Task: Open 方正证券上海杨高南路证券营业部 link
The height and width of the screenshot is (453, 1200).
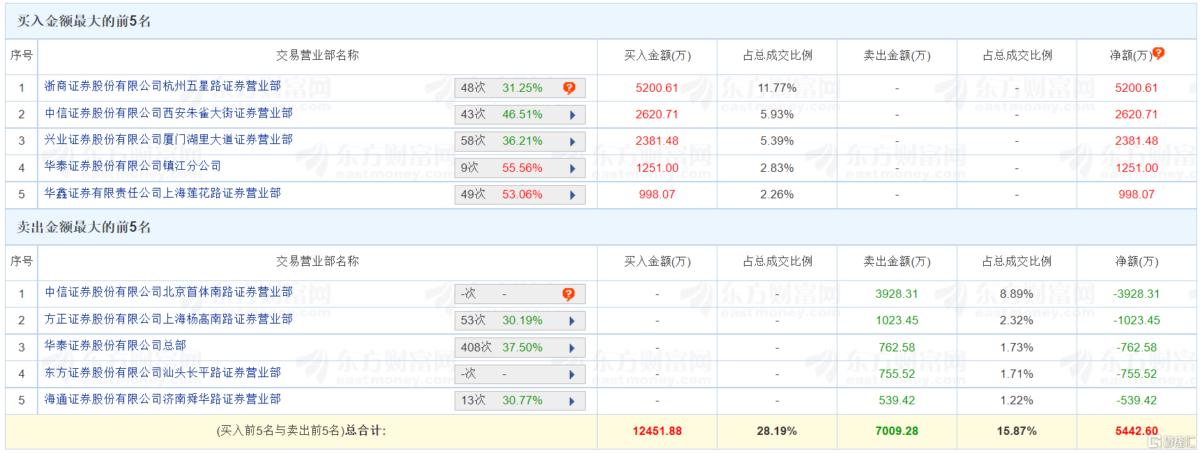Action: coord(169,319)
